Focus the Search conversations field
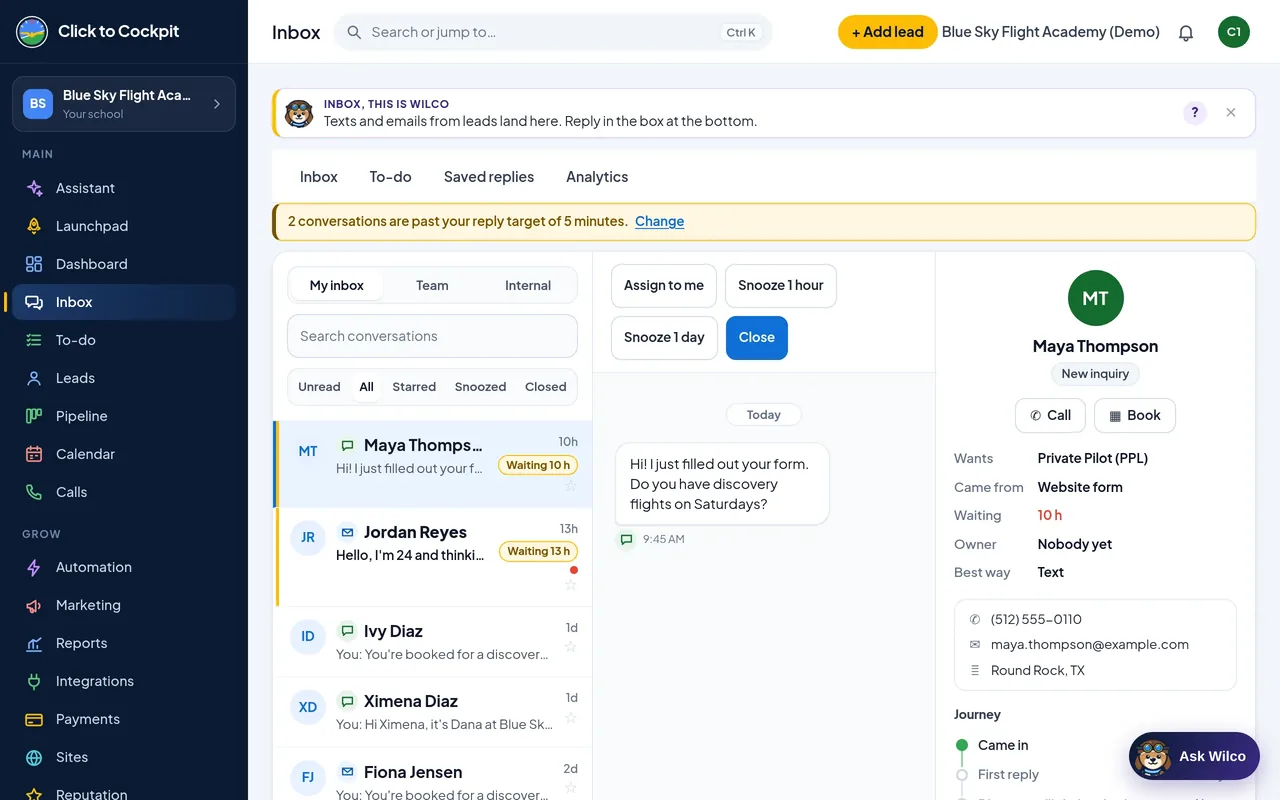Image resolution: width=1280 pixels, height=800 pixels. coord(432,336)
